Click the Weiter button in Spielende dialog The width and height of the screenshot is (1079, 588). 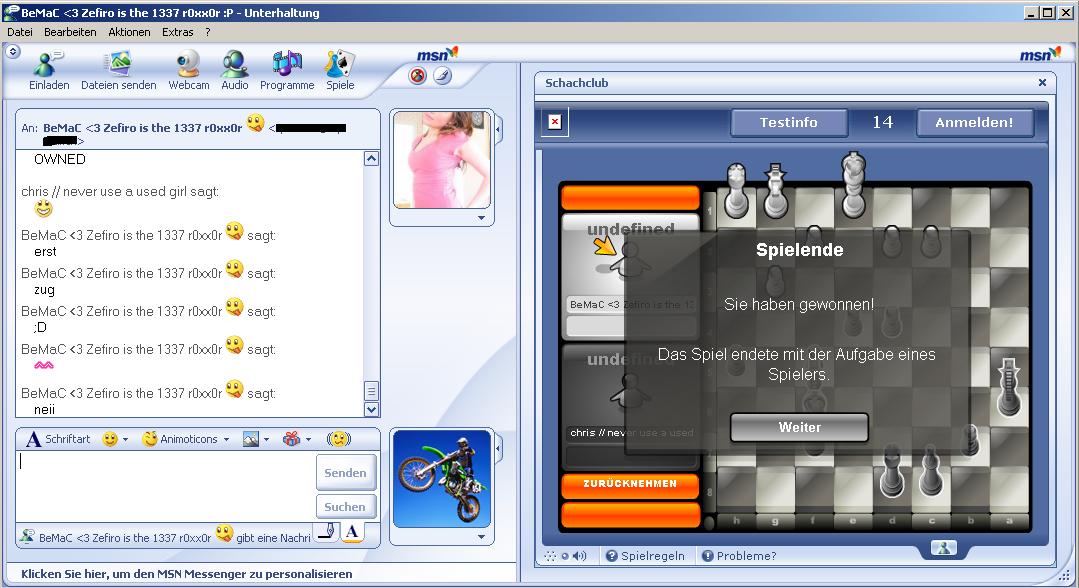[799, 427]
